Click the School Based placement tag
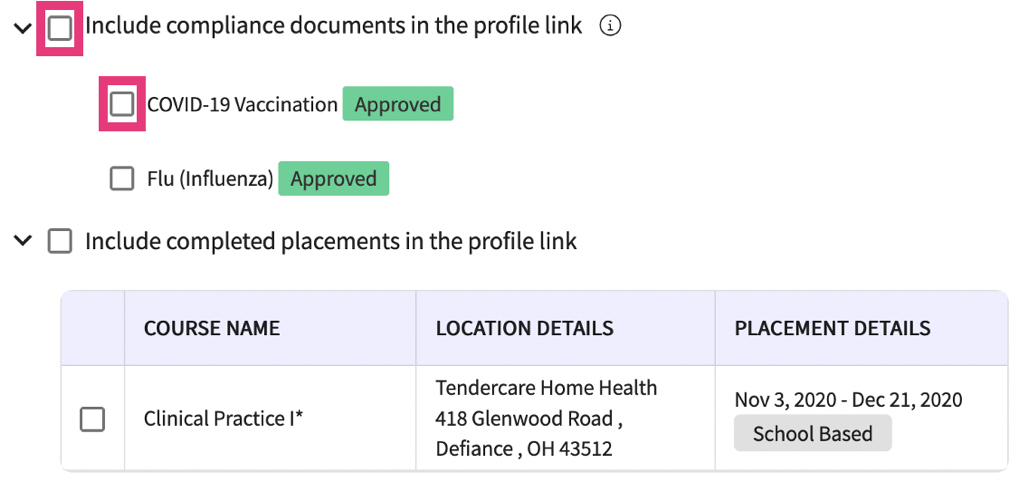1019x482 pixels. pyautogui.click(x=812, y=434)
